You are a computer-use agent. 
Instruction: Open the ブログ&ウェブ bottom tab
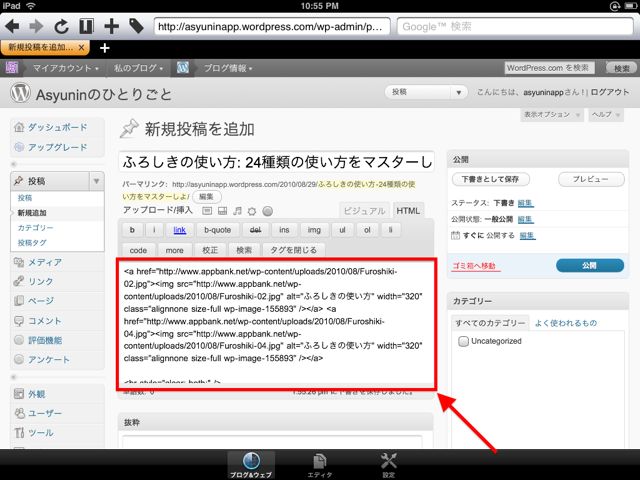pyautogui.click(x=251, y=465)
